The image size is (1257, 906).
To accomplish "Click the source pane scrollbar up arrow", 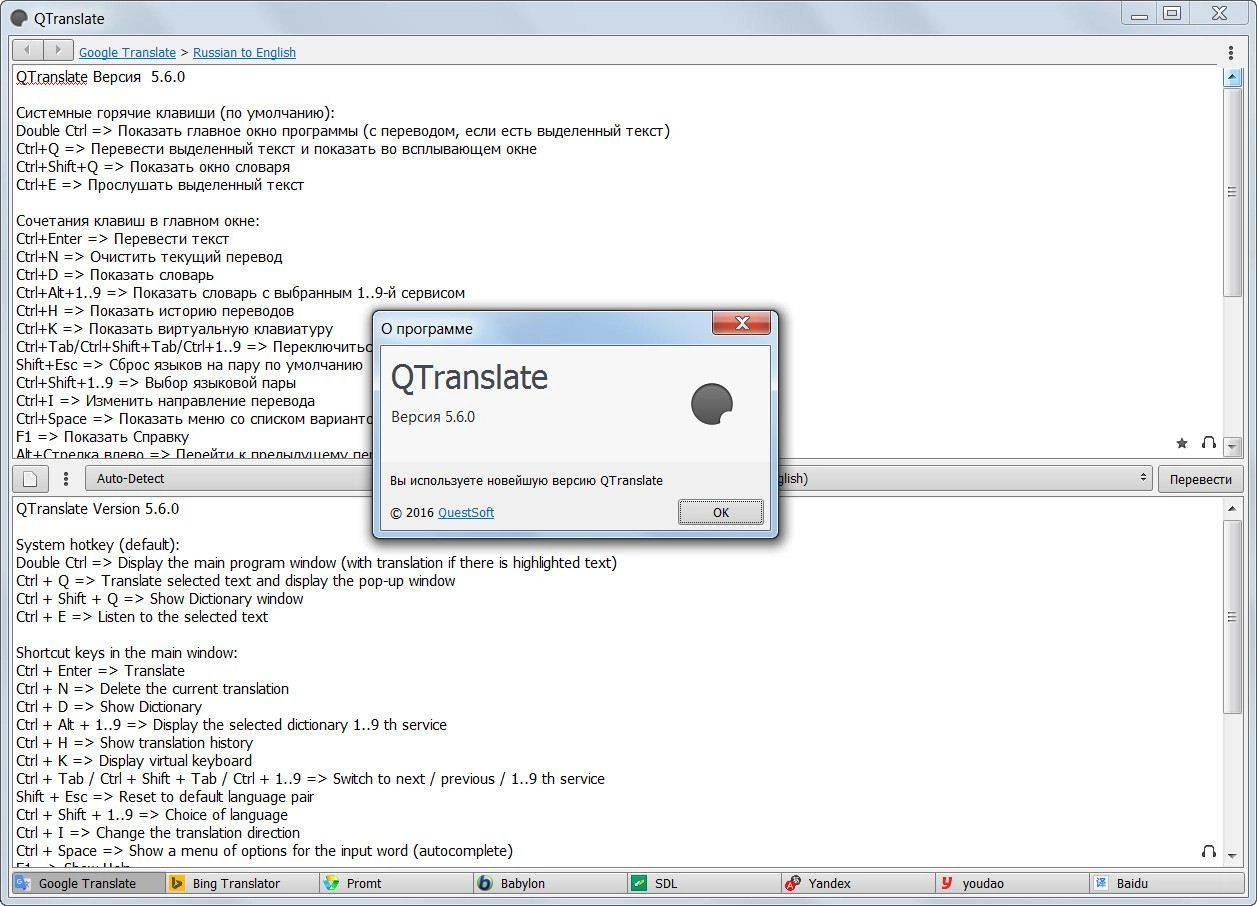I will 1232,78.
